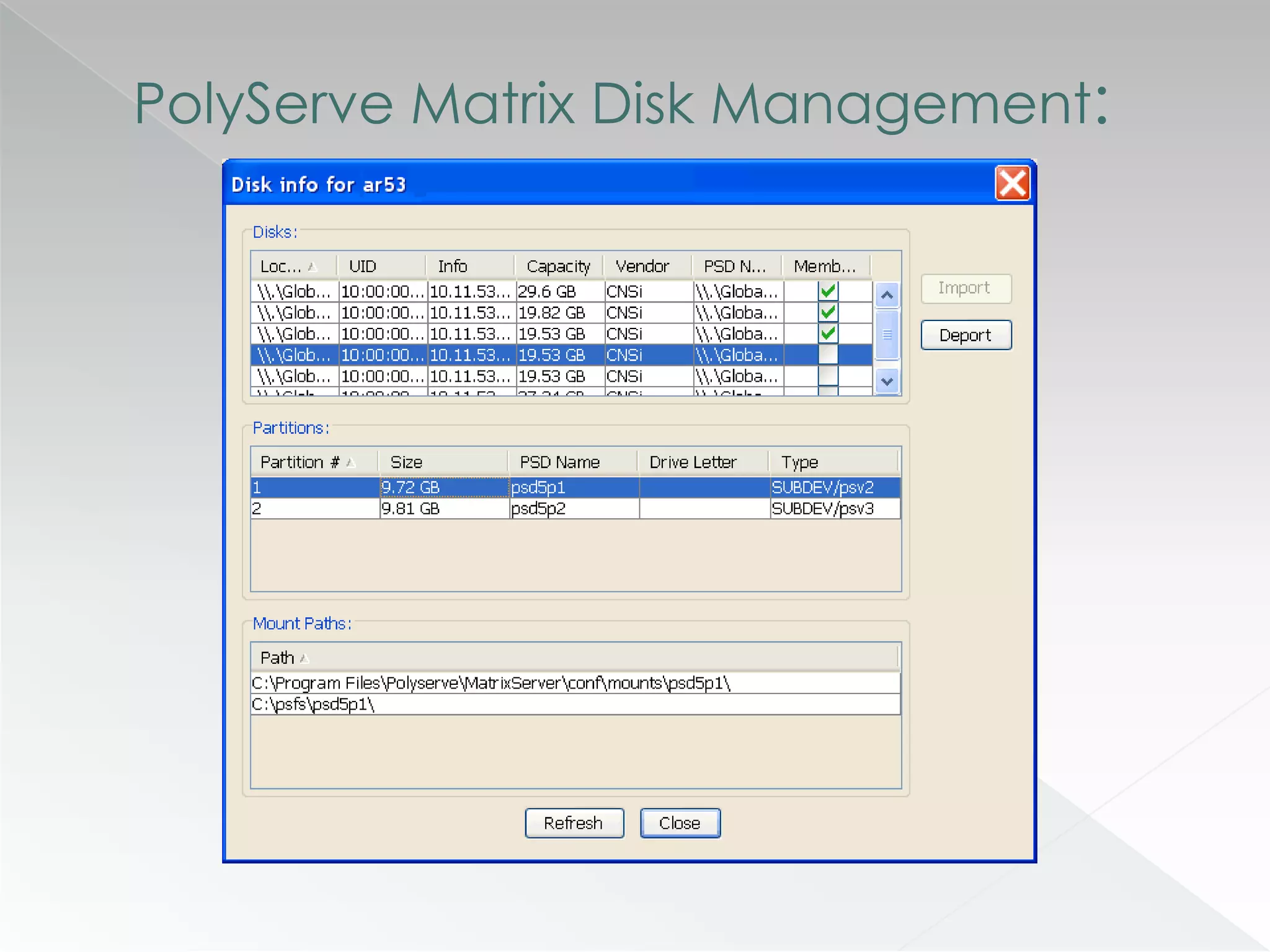
Task: Sort disks by Memb... column header
Action: click(x=826, y=267)
